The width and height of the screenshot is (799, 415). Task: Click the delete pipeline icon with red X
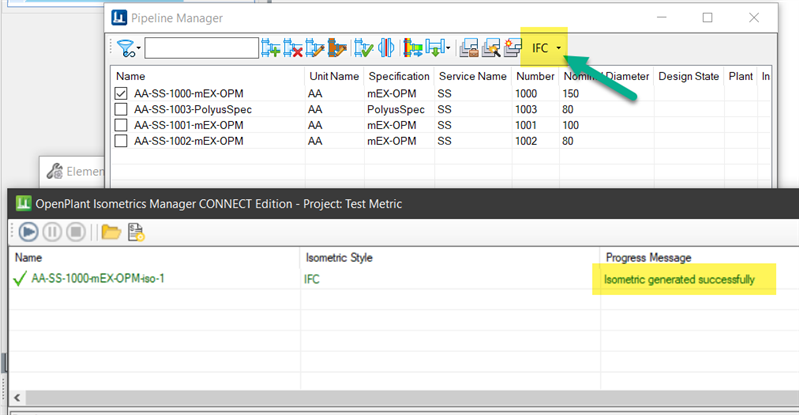293,48
